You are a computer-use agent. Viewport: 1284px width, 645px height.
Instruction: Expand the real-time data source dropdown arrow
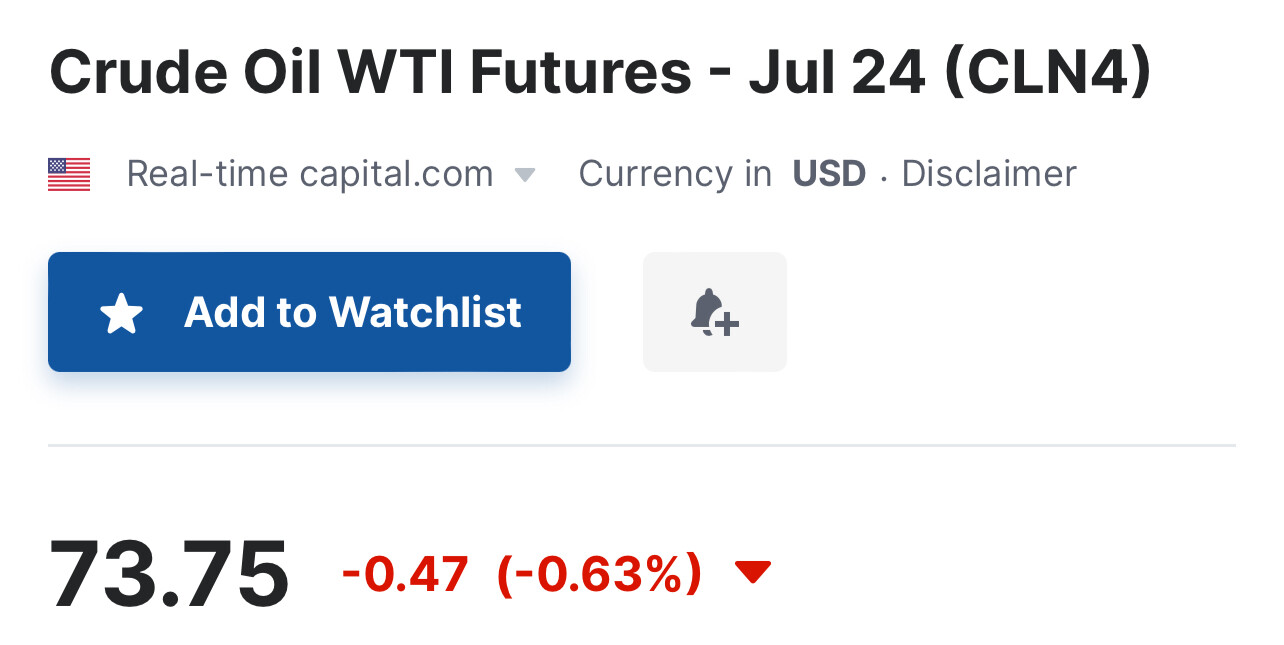pos(525,176)
